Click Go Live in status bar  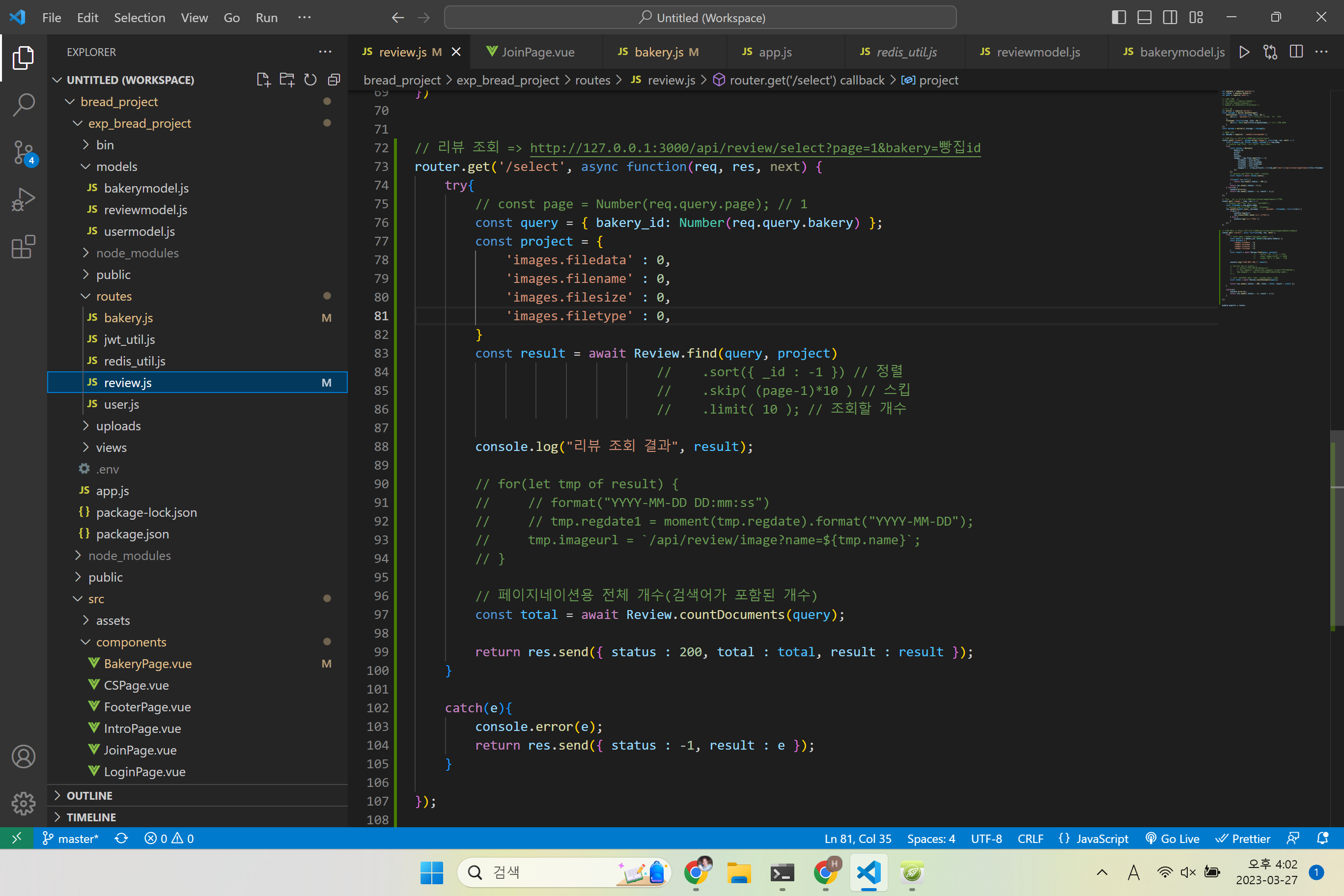point(1173,839)
